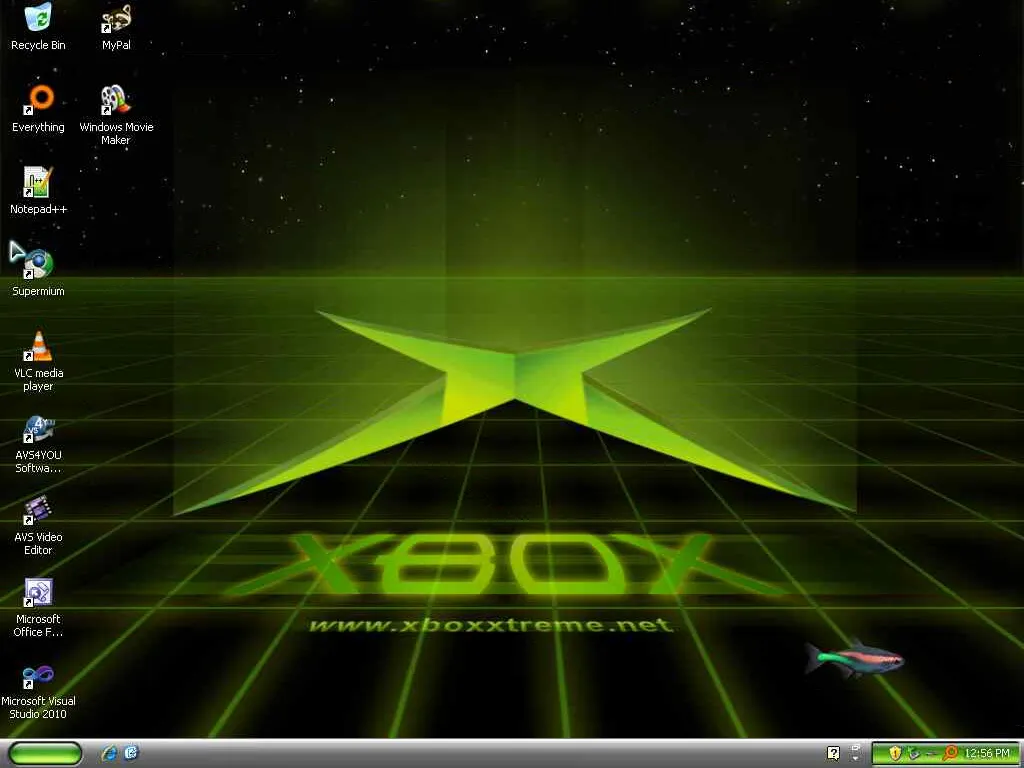Click the yellow security shield tray icon

pyautogui.click(x=895, y=753)
